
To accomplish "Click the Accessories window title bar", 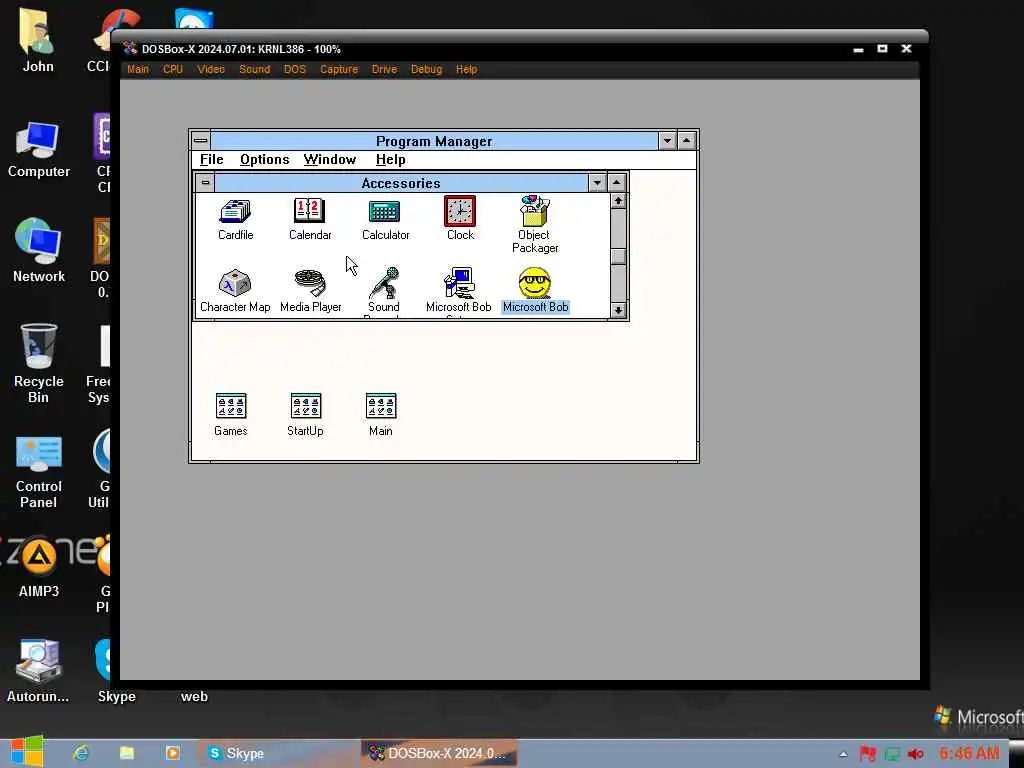I will pos(401,183).
